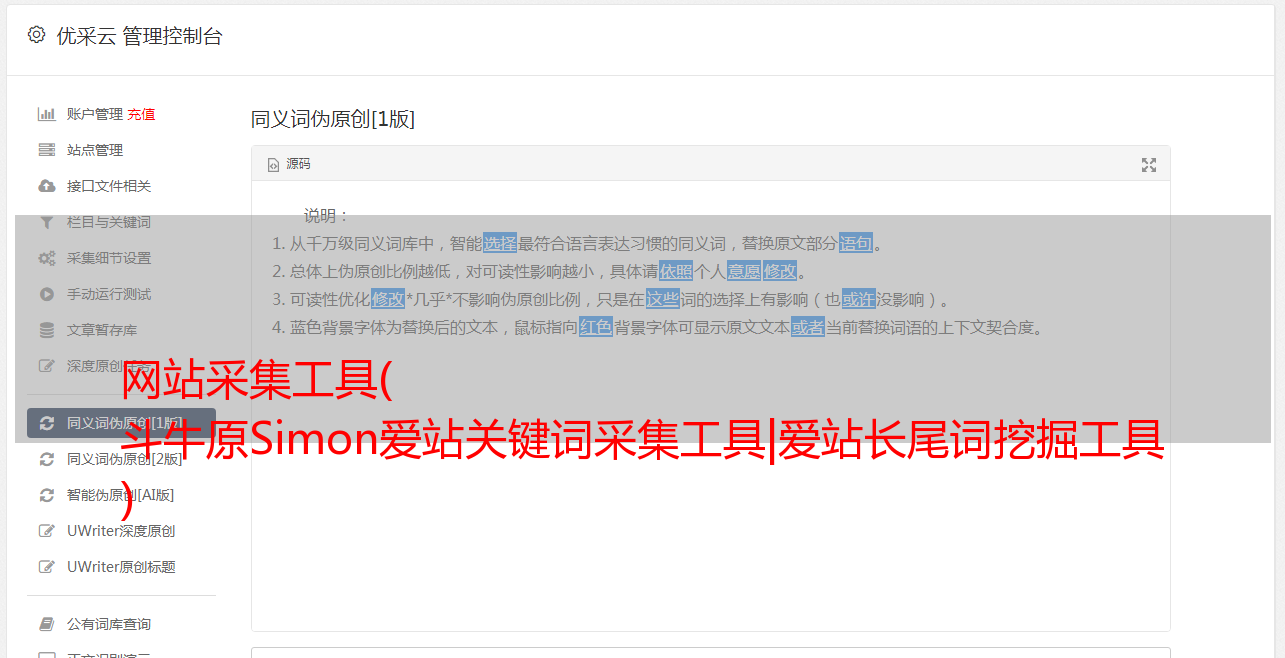Click the 接口文件相关 cloud upload icon
Viewport: 1285px width, 658px height.
(46, 186)
